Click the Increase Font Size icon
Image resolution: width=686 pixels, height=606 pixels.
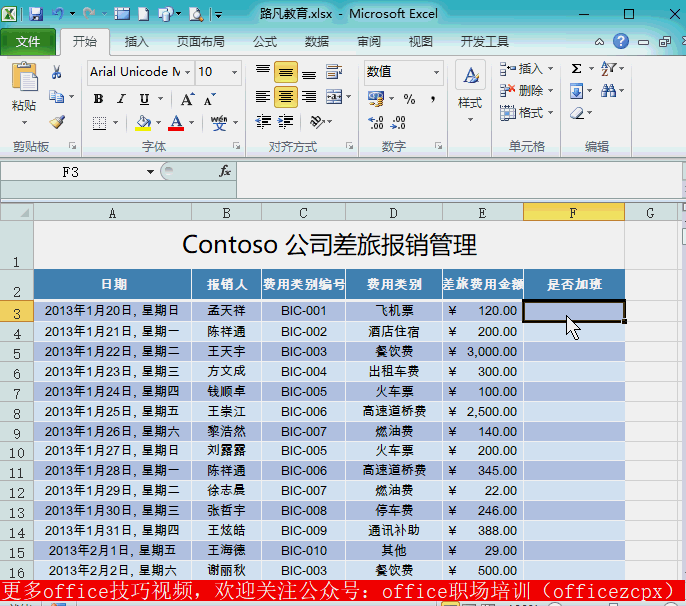187,99
